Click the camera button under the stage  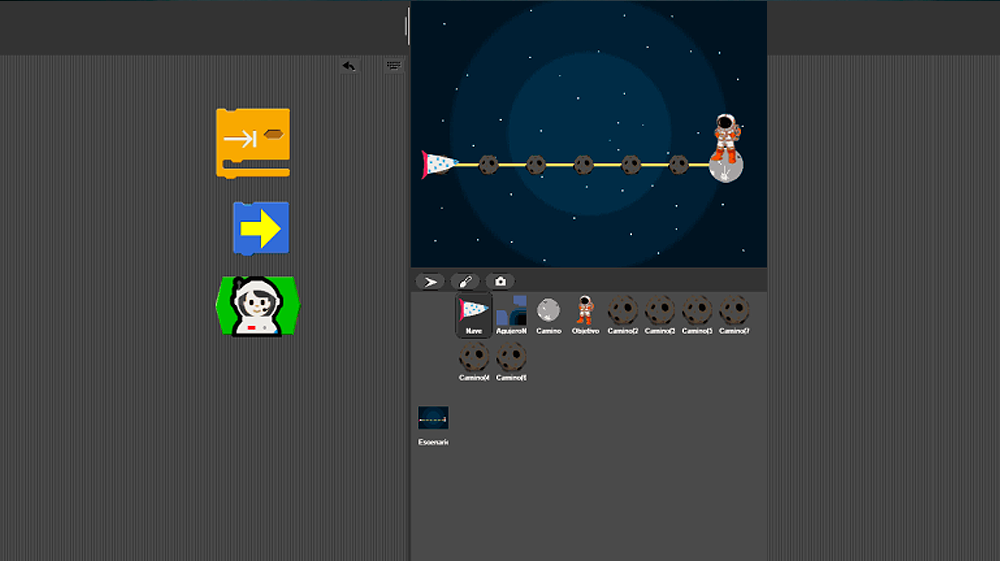[500, 282]
